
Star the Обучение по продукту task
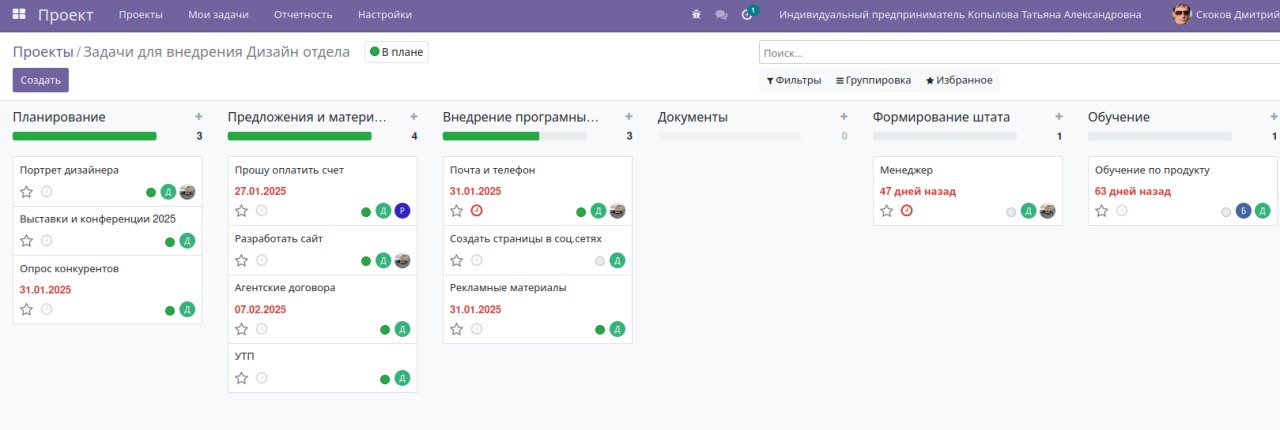(1102, 211)
